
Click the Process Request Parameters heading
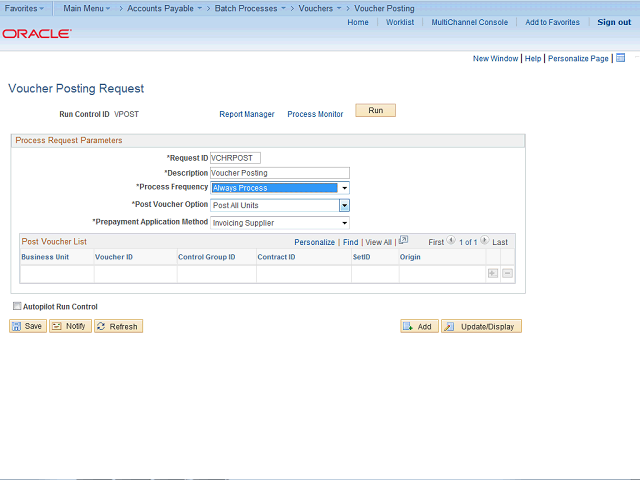coord(69,140)
